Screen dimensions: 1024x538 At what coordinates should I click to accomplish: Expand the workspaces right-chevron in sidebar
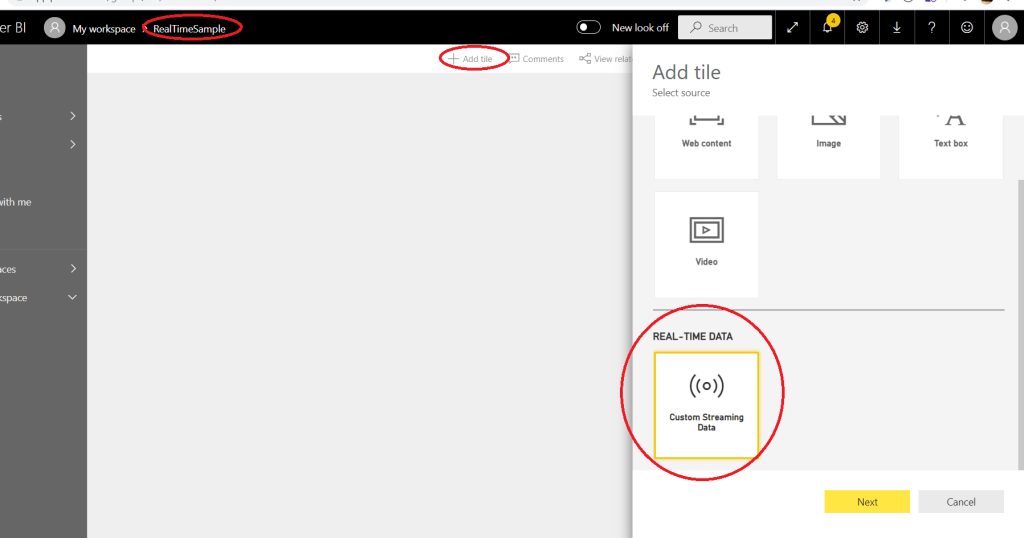(73, 269)
